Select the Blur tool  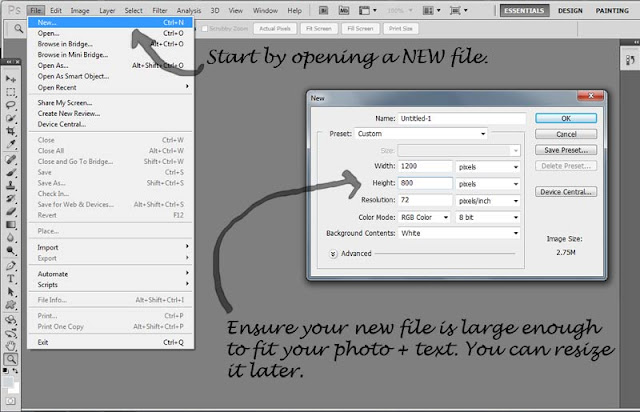coord(11,238)
